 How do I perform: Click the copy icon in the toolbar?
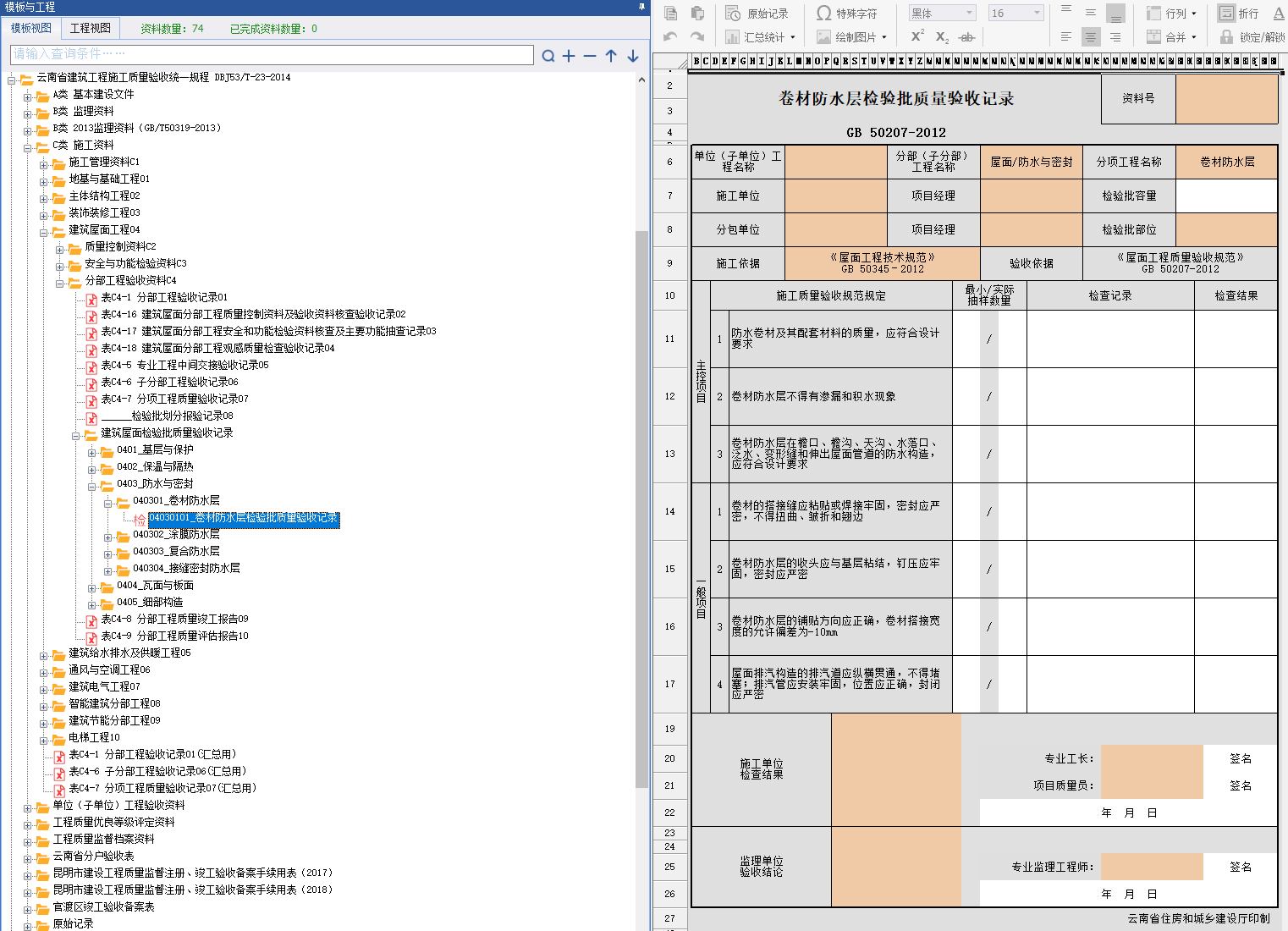[670, 14]
